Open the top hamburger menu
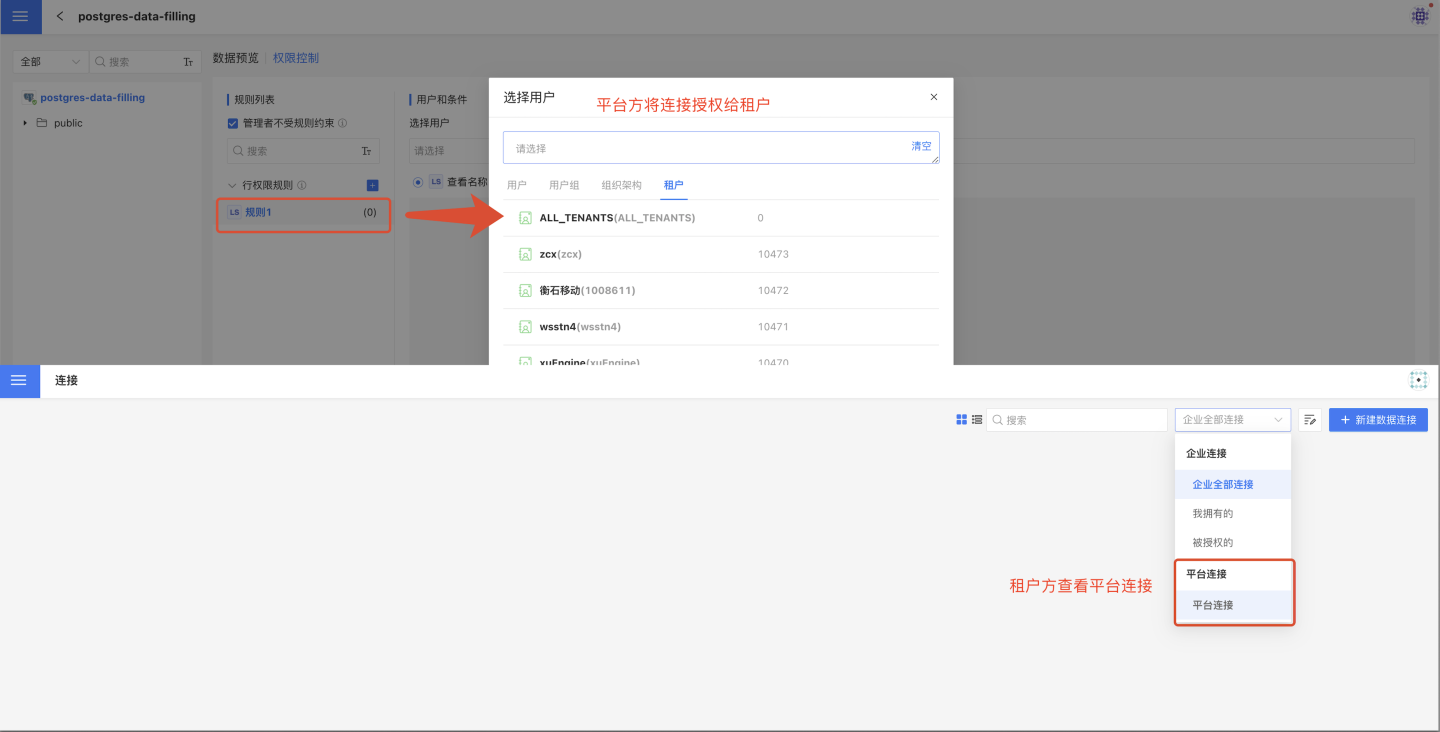Screen dimensions: 1440x732 (20, 17)
